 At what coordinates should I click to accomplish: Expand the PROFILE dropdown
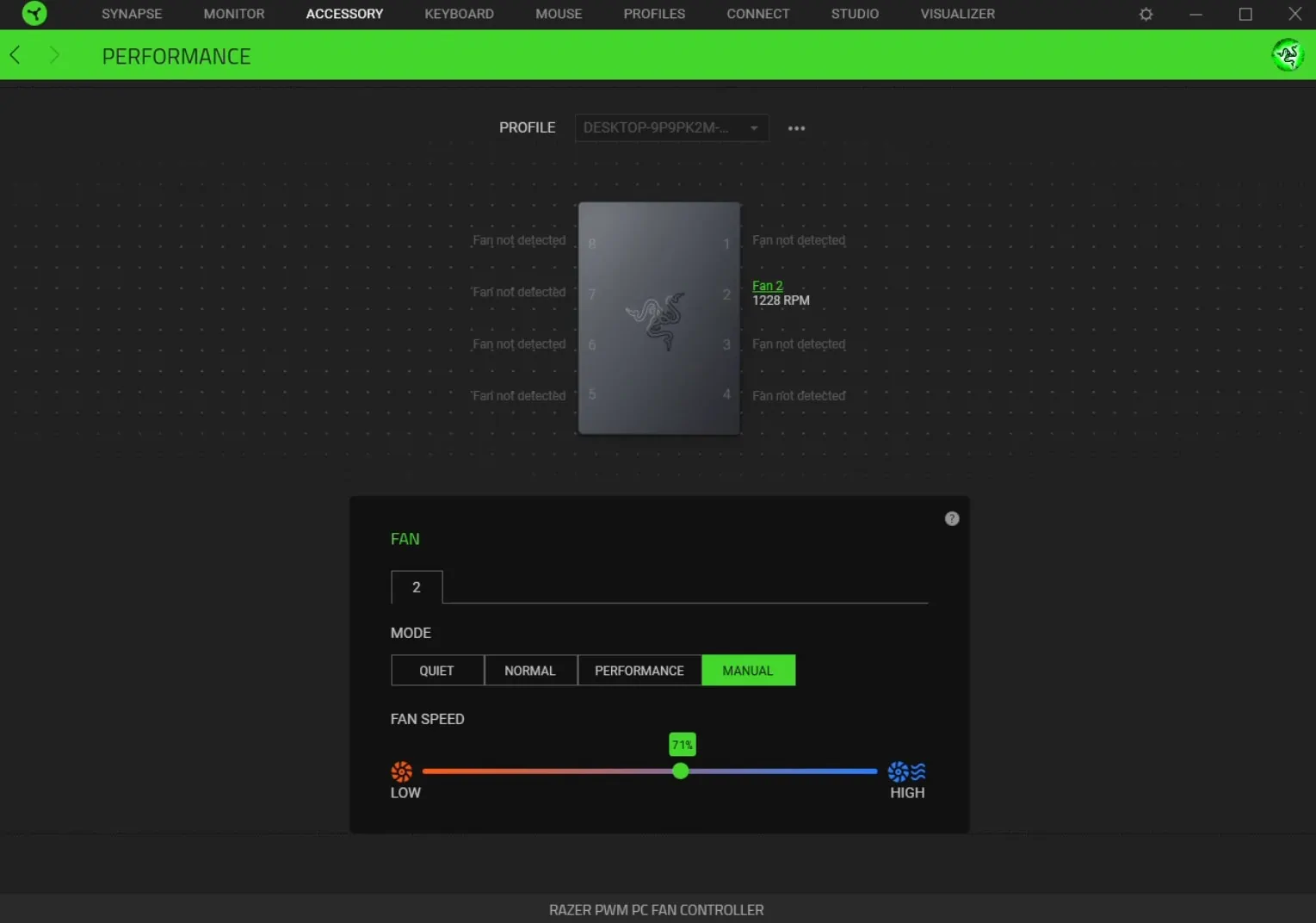671,127
